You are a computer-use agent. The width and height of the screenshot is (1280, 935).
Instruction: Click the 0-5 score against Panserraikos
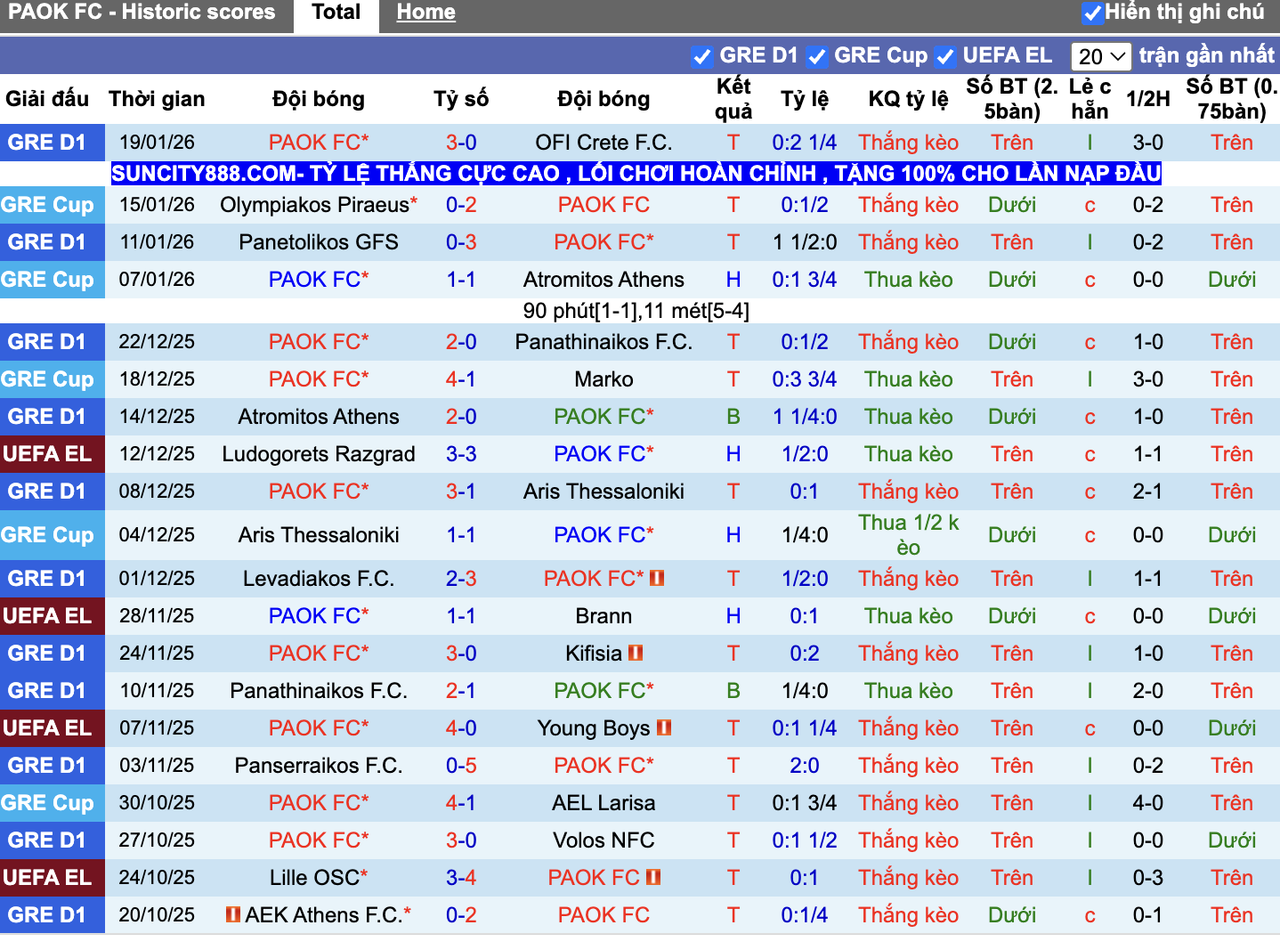click(x=461, y=766)
